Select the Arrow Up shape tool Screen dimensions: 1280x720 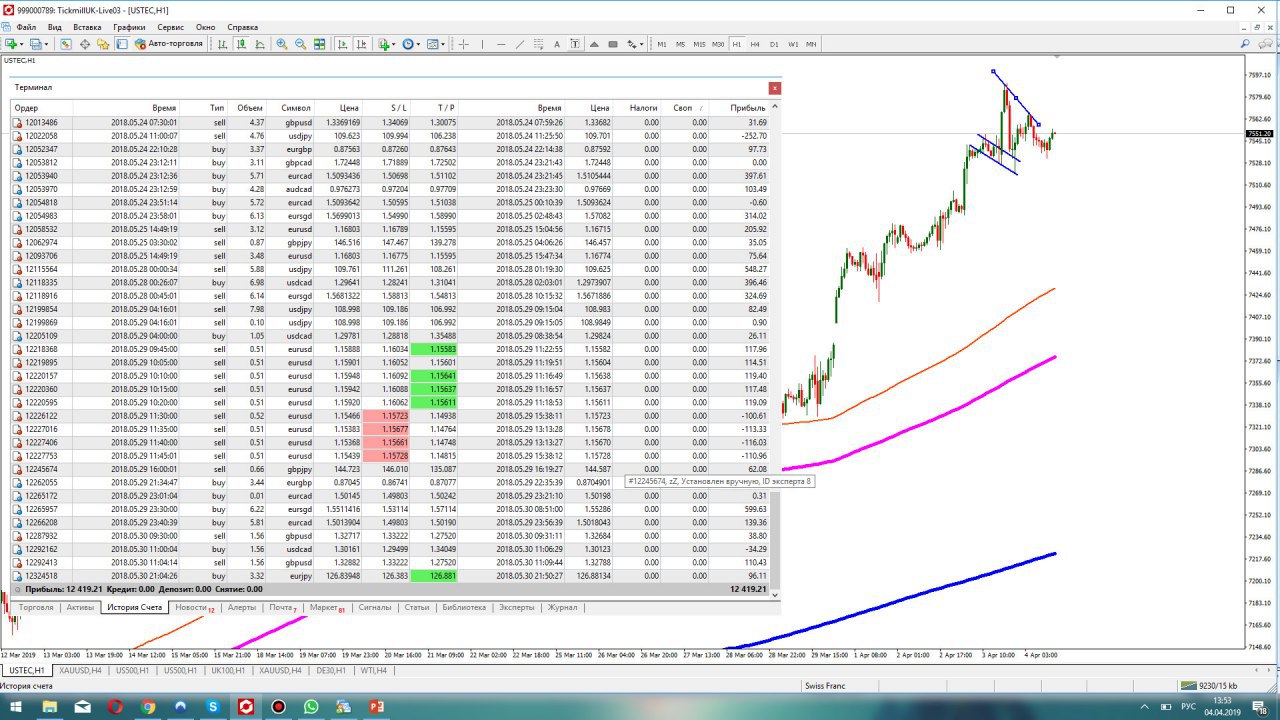594,44
